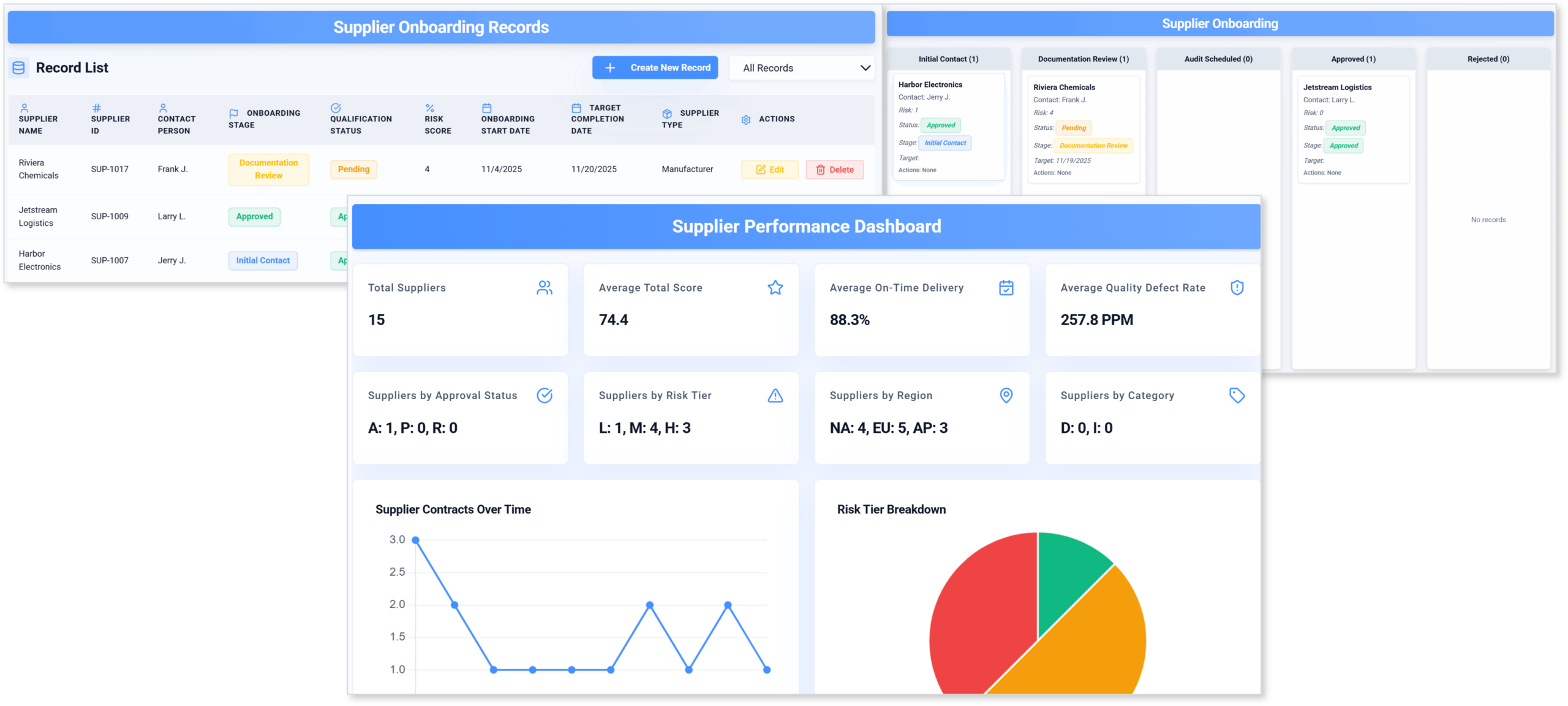Click the Supplier Type box icon

[x=667, y=113]
